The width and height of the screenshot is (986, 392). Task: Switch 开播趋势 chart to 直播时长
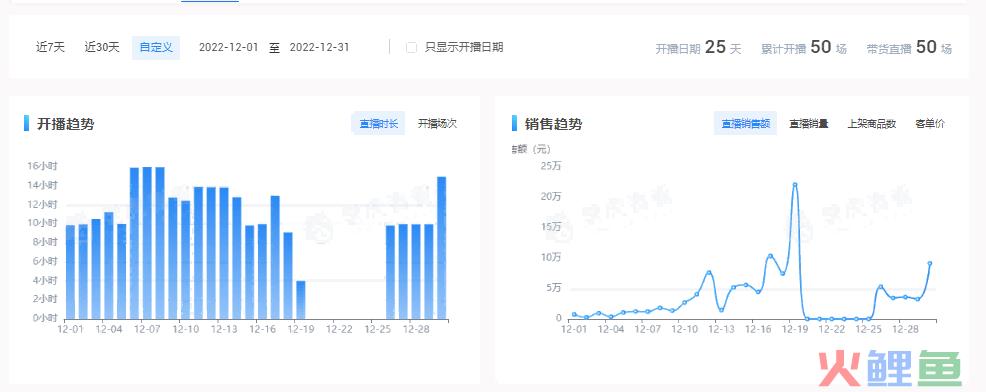pos(379,123)
